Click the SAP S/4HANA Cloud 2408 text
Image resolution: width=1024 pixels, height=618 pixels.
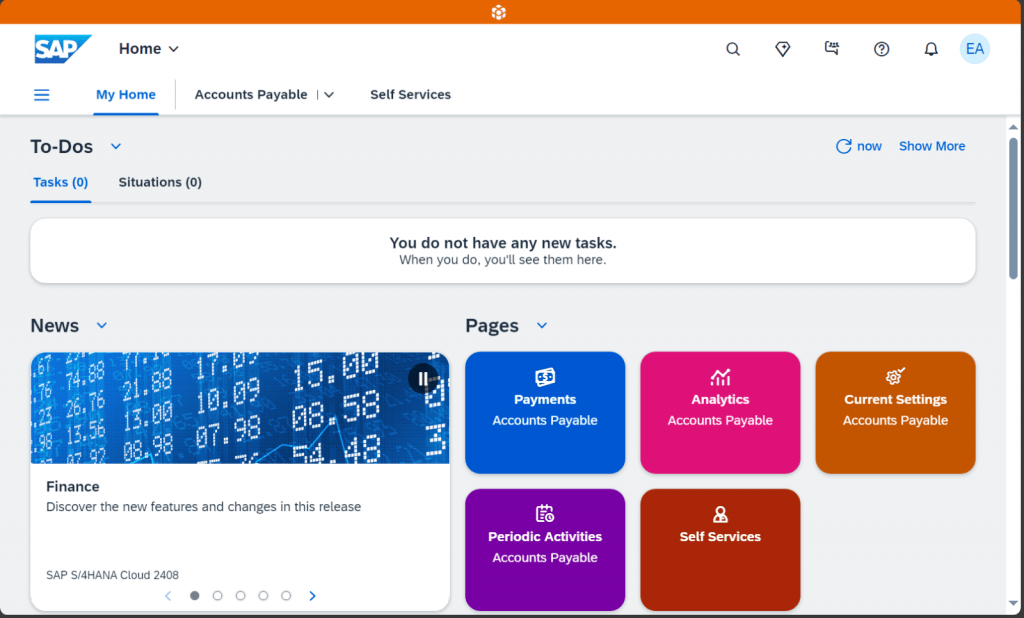click(x=112, y=575)
